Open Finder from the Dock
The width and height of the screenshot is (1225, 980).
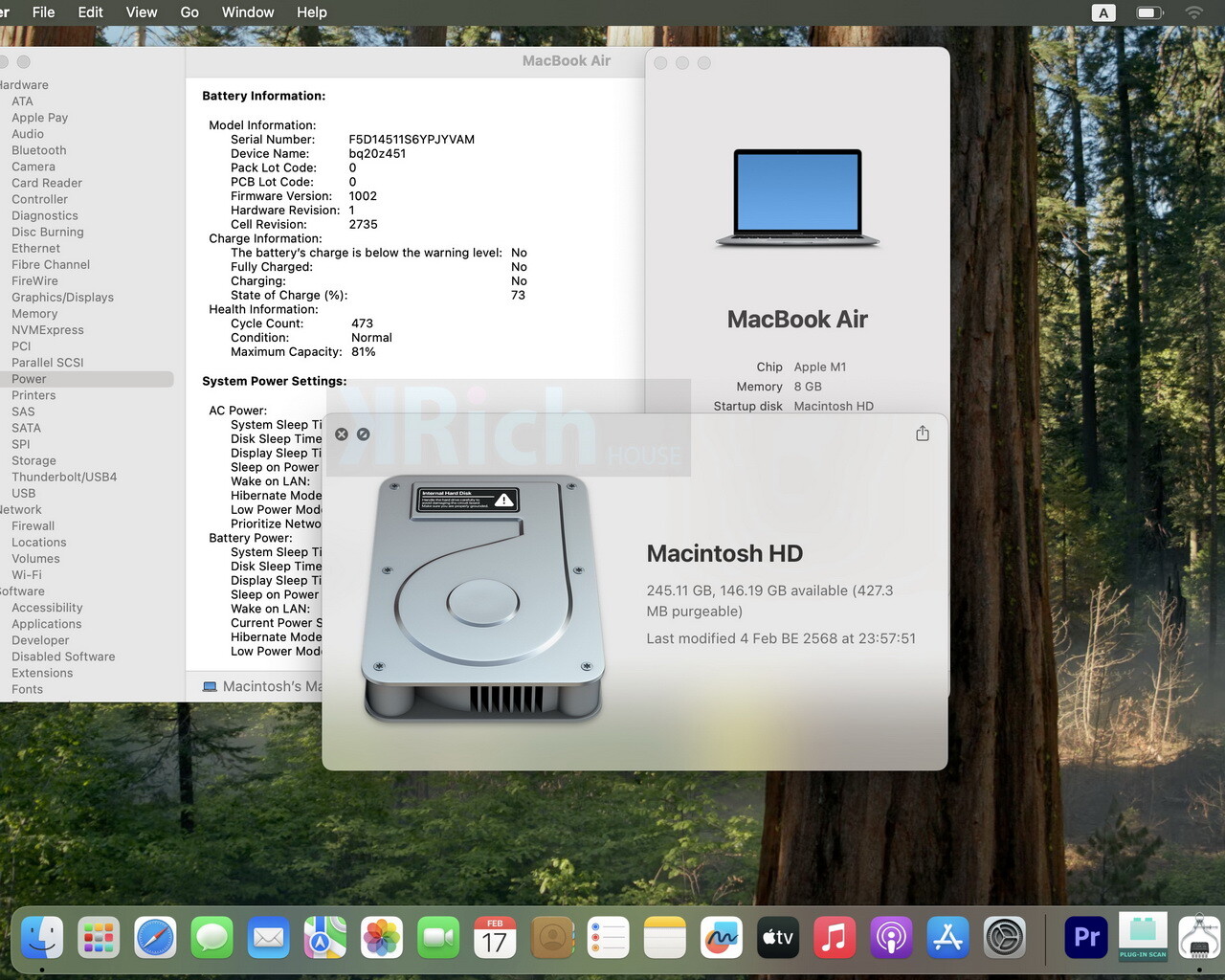coord(42,938)
